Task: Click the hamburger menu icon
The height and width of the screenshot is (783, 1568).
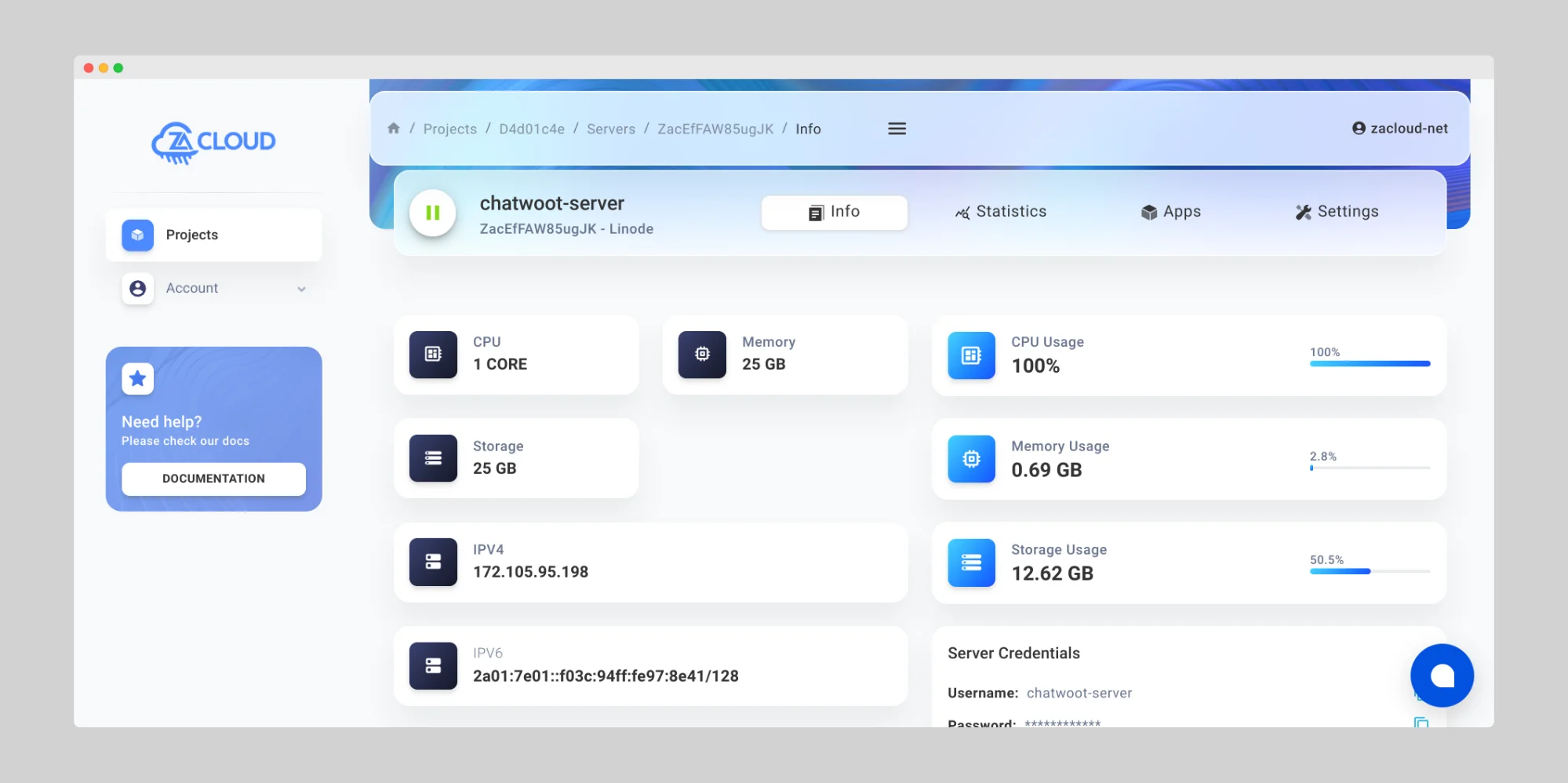Action: point(897,128)
